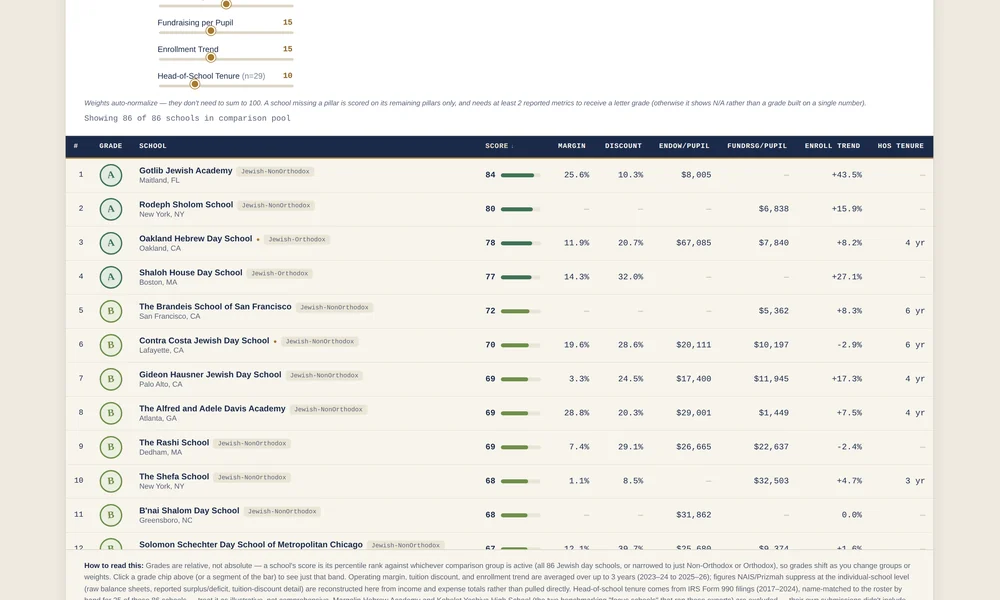
Task: Click the $22,637 fundraising value
Action: (771, 447)
